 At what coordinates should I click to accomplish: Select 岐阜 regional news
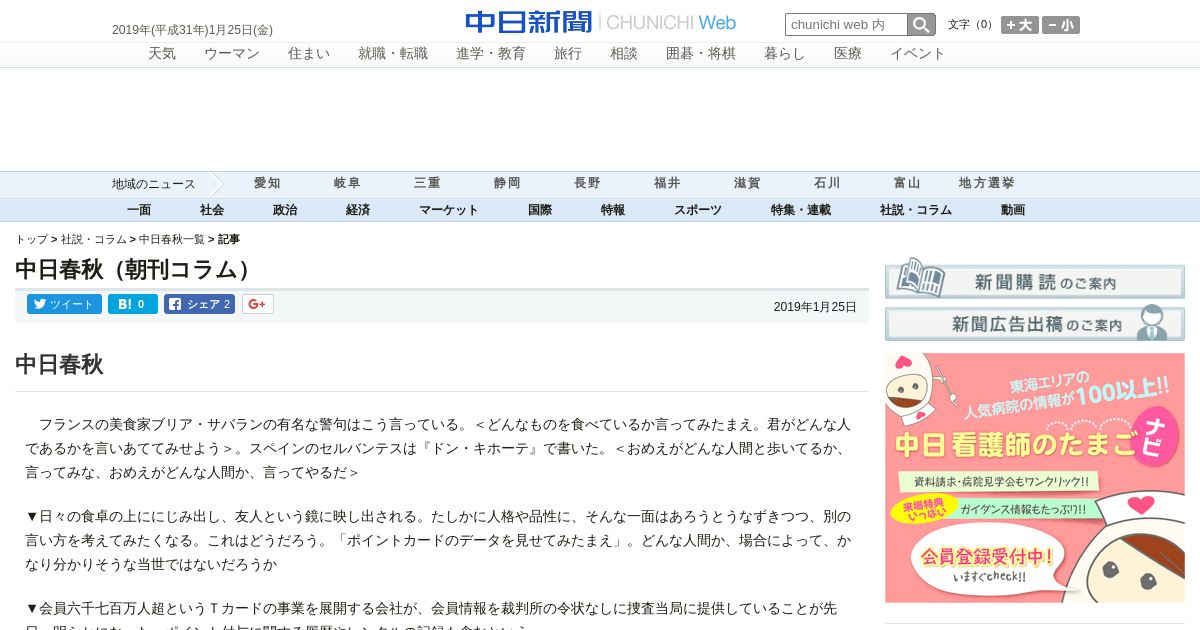tap(347, 184)
